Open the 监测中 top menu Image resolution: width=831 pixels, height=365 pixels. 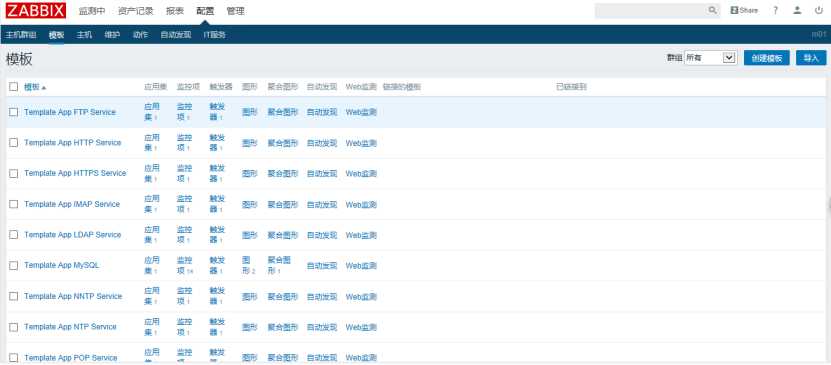pos(92,11)
